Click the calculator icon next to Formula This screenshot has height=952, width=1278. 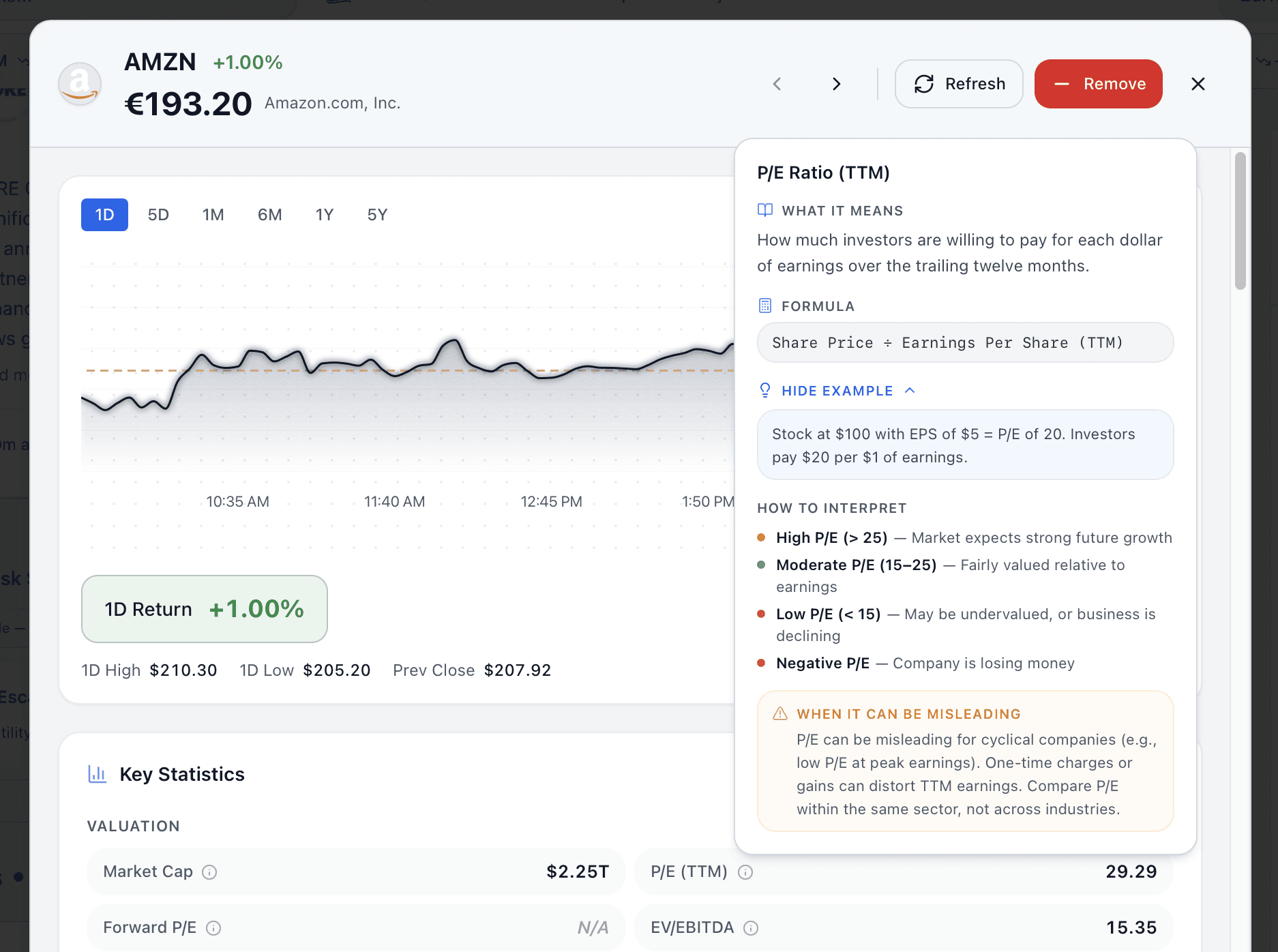coord(765,306)
